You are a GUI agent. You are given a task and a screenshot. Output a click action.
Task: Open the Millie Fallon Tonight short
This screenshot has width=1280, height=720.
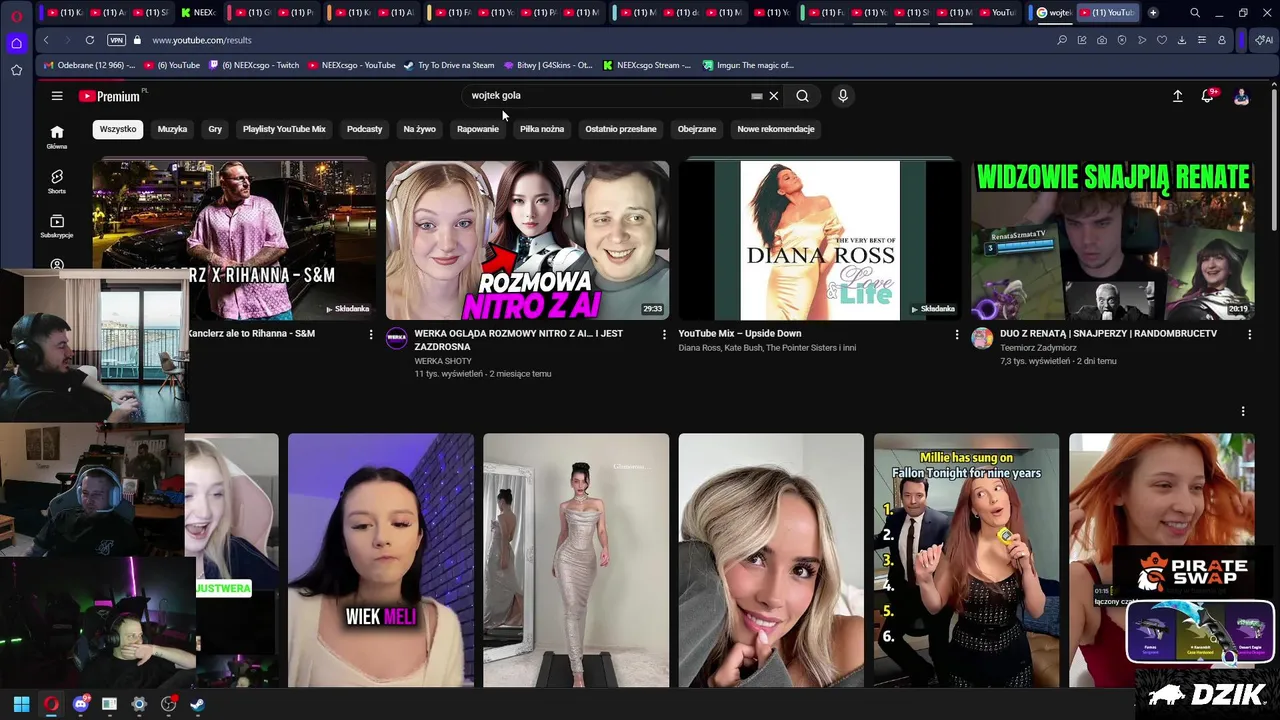966,560
